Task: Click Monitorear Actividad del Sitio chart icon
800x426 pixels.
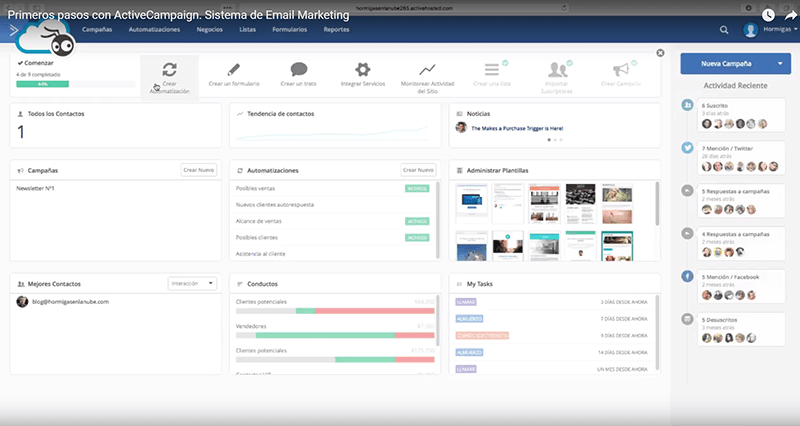Action: pos(427,69)
